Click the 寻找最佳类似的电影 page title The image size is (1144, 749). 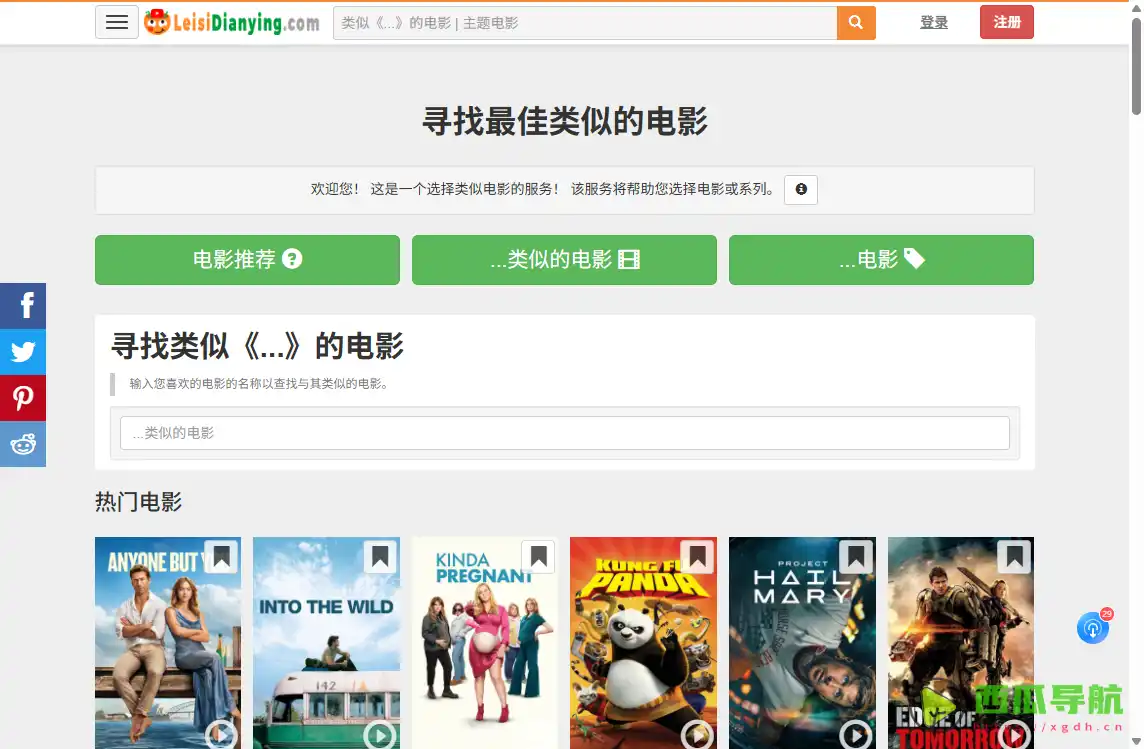pos(565,120)
